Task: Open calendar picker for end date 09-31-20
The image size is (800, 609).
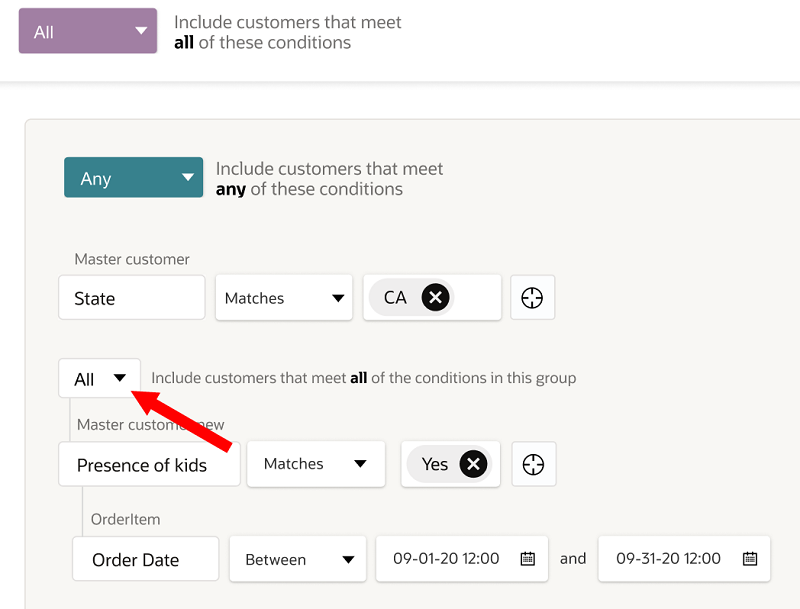Action: (750, 559)
